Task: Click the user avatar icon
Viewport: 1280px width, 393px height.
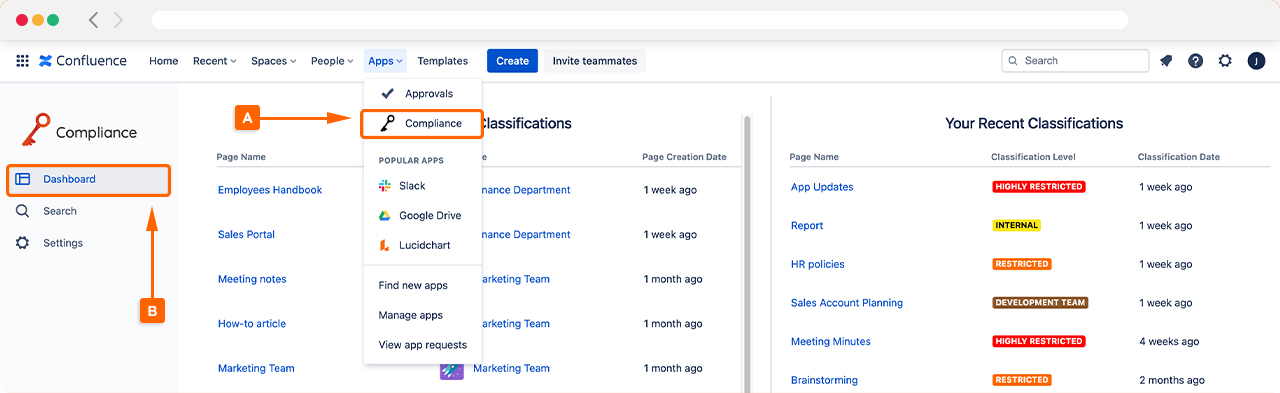Action: [x=1256, y=61]
